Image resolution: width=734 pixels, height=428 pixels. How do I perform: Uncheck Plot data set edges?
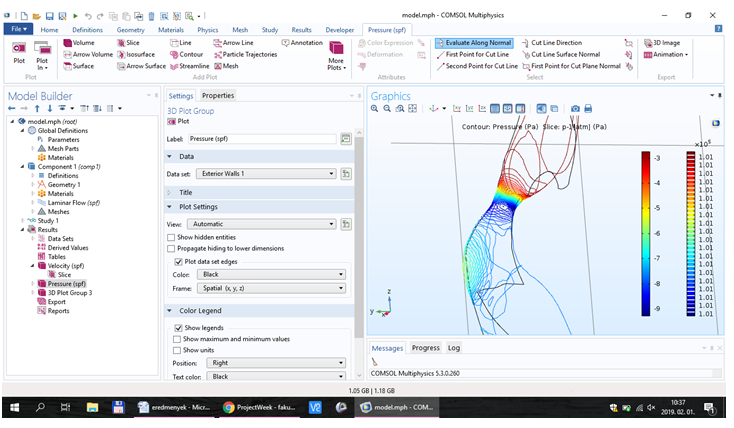[178, 260]
